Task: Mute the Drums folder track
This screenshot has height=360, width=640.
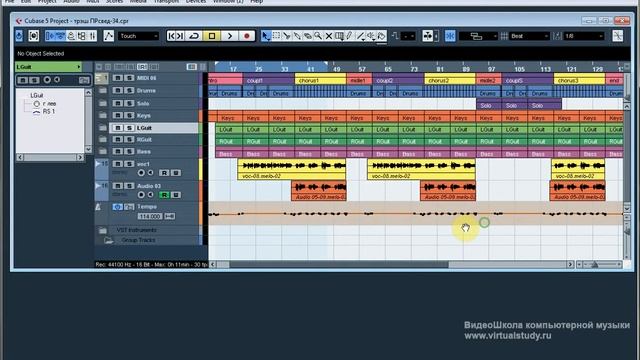Action: click(118, 91)
